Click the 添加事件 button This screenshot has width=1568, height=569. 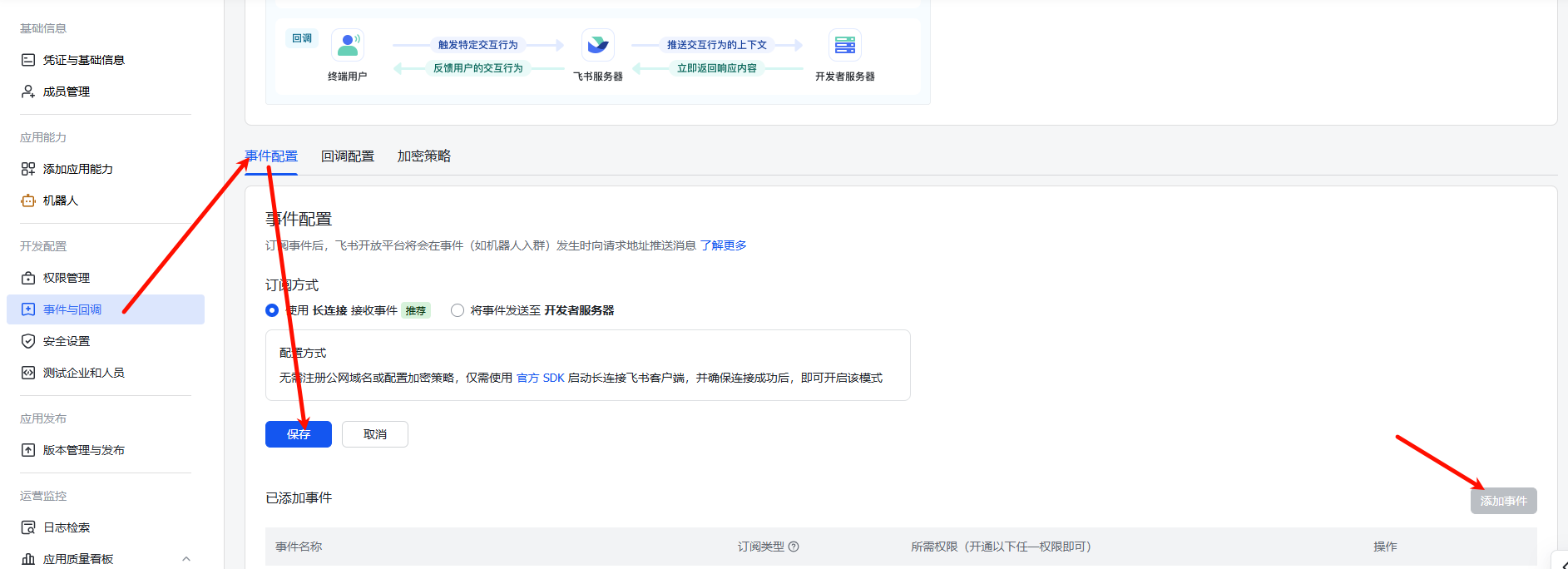(1503, 501)
